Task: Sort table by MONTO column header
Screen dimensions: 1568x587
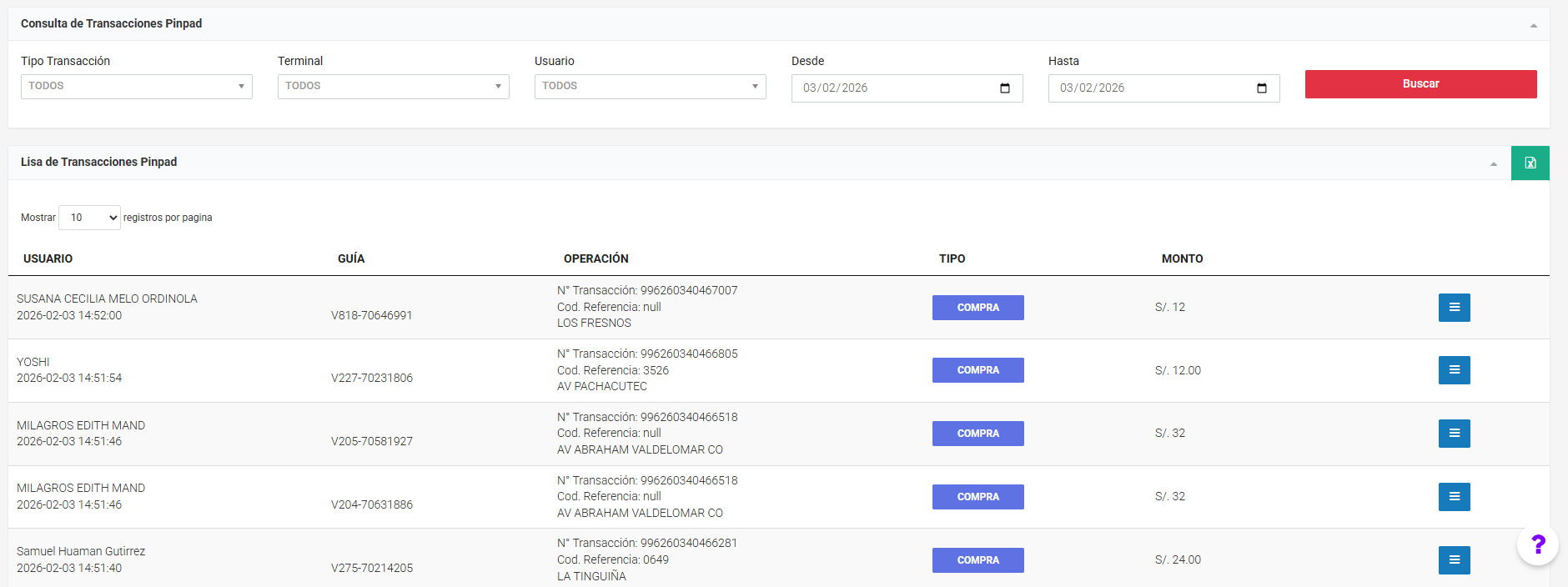Action: 1182,259
